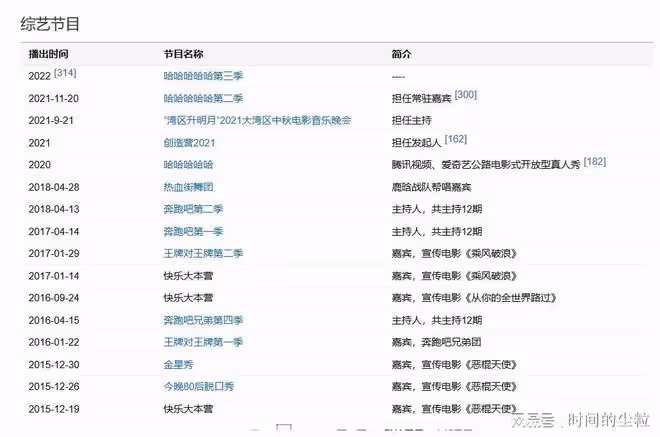Open citation reference [162]

pos(456,139)
